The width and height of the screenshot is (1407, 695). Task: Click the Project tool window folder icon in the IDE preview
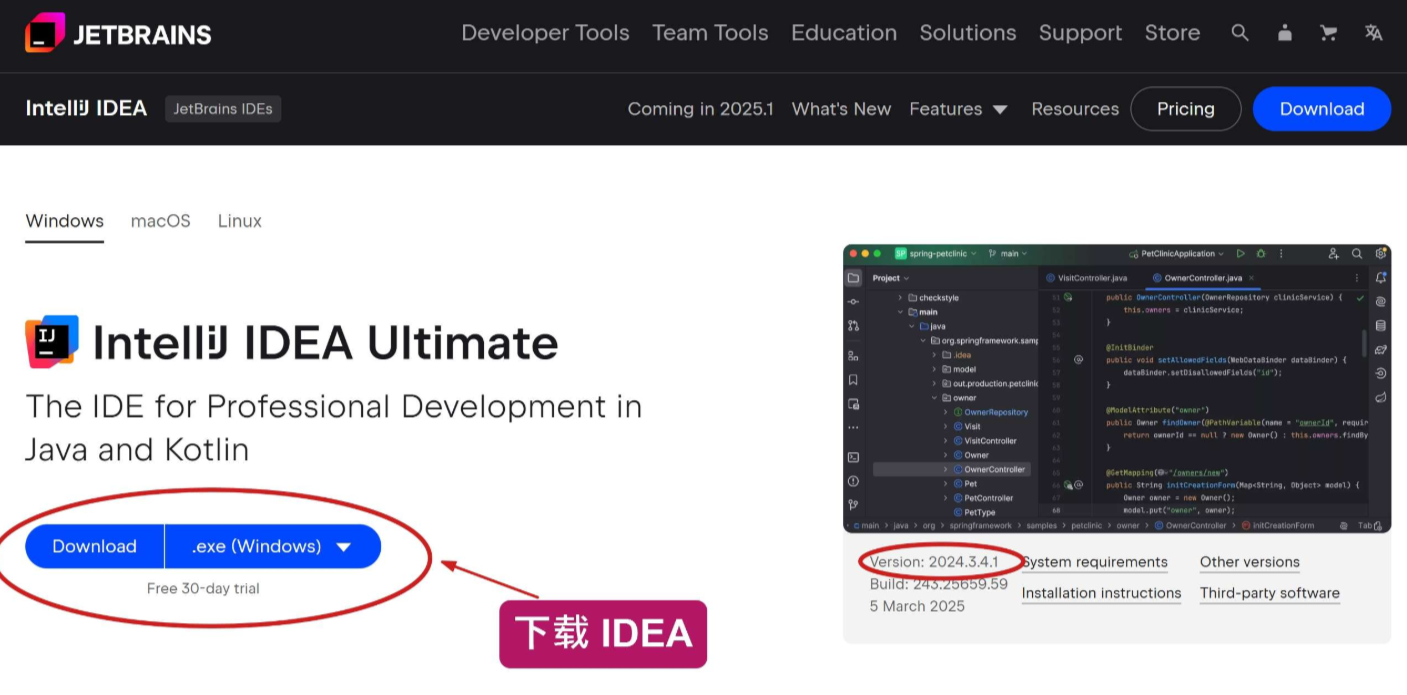(853, 278)
